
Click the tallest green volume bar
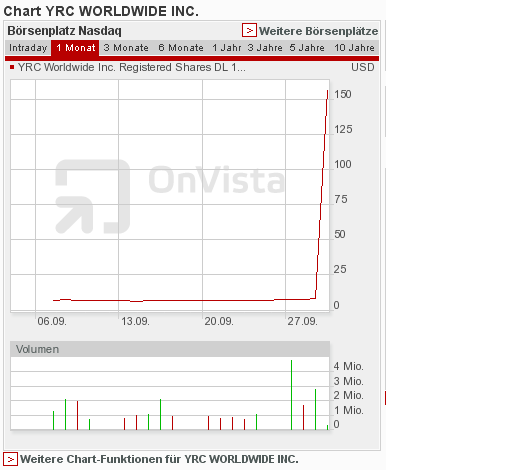pyautogui.click(x=291, y=395)
